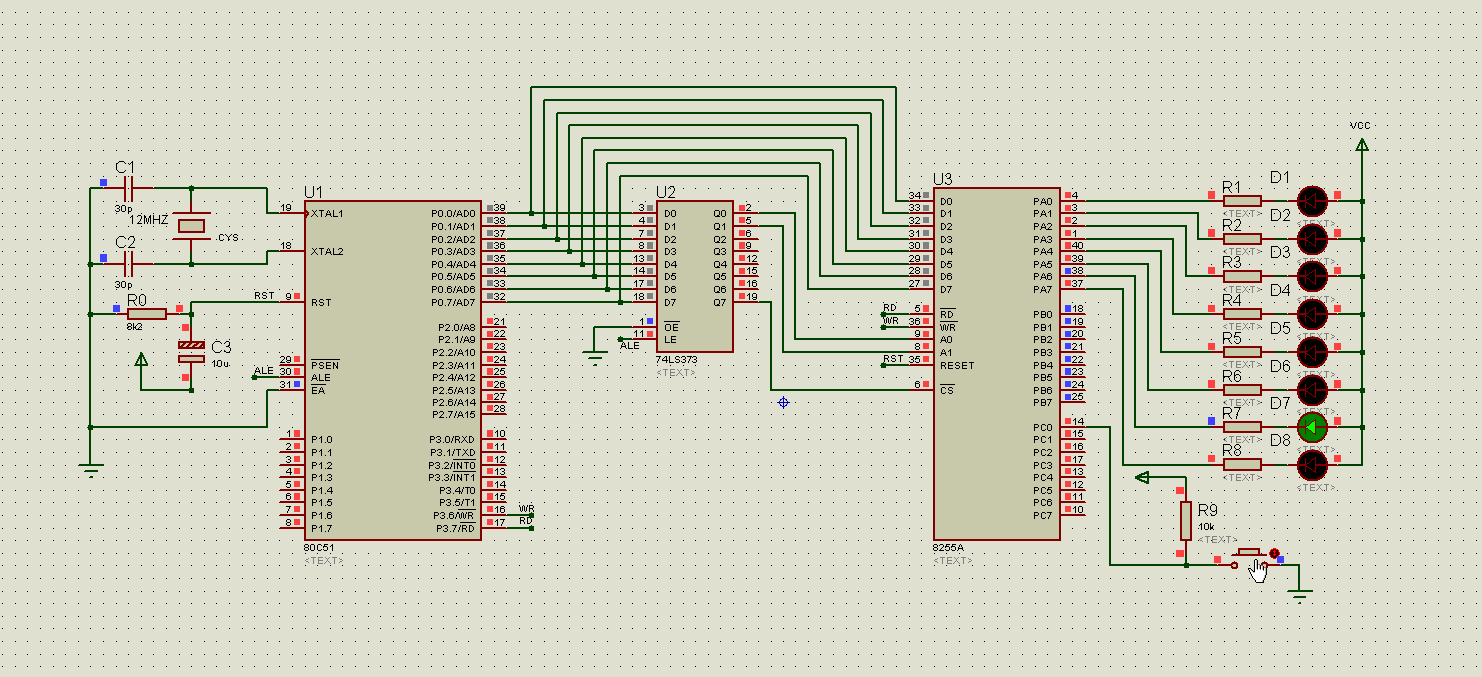This screenshot has height=677, width=1482.
Task: Click the 12MHZ crystal symbol
Action: [192, 226]
